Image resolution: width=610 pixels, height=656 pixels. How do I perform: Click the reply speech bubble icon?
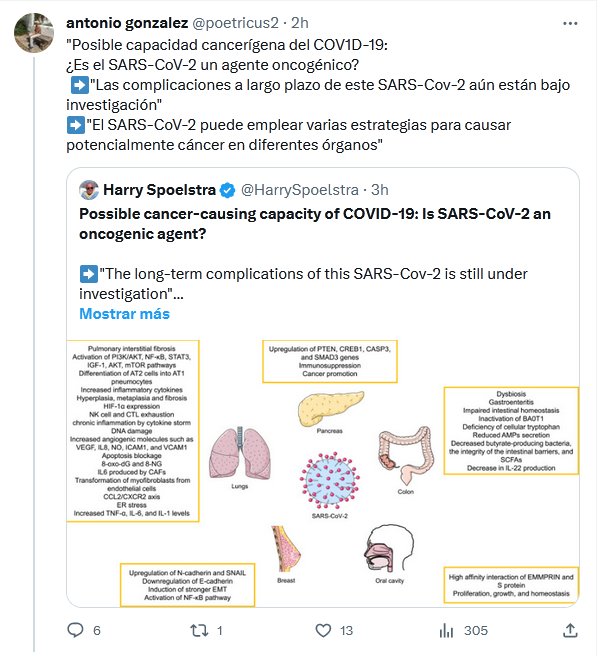(x=74, y=630)
